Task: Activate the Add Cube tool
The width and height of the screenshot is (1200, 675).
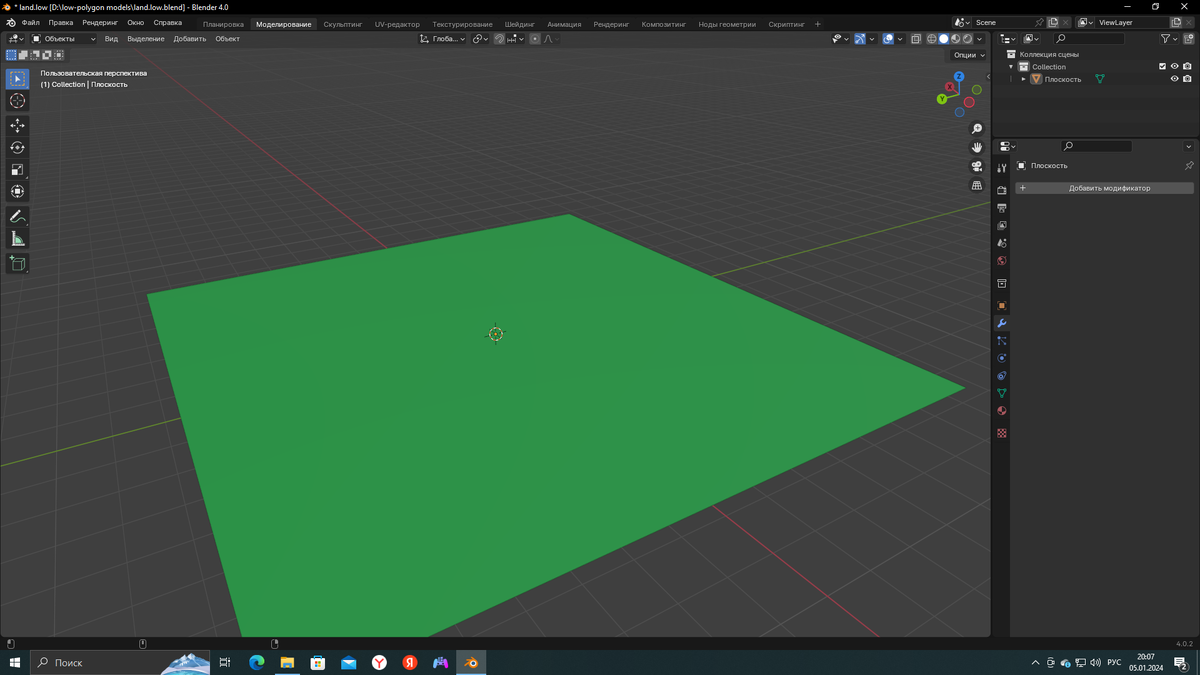Action: coord(17,263)
